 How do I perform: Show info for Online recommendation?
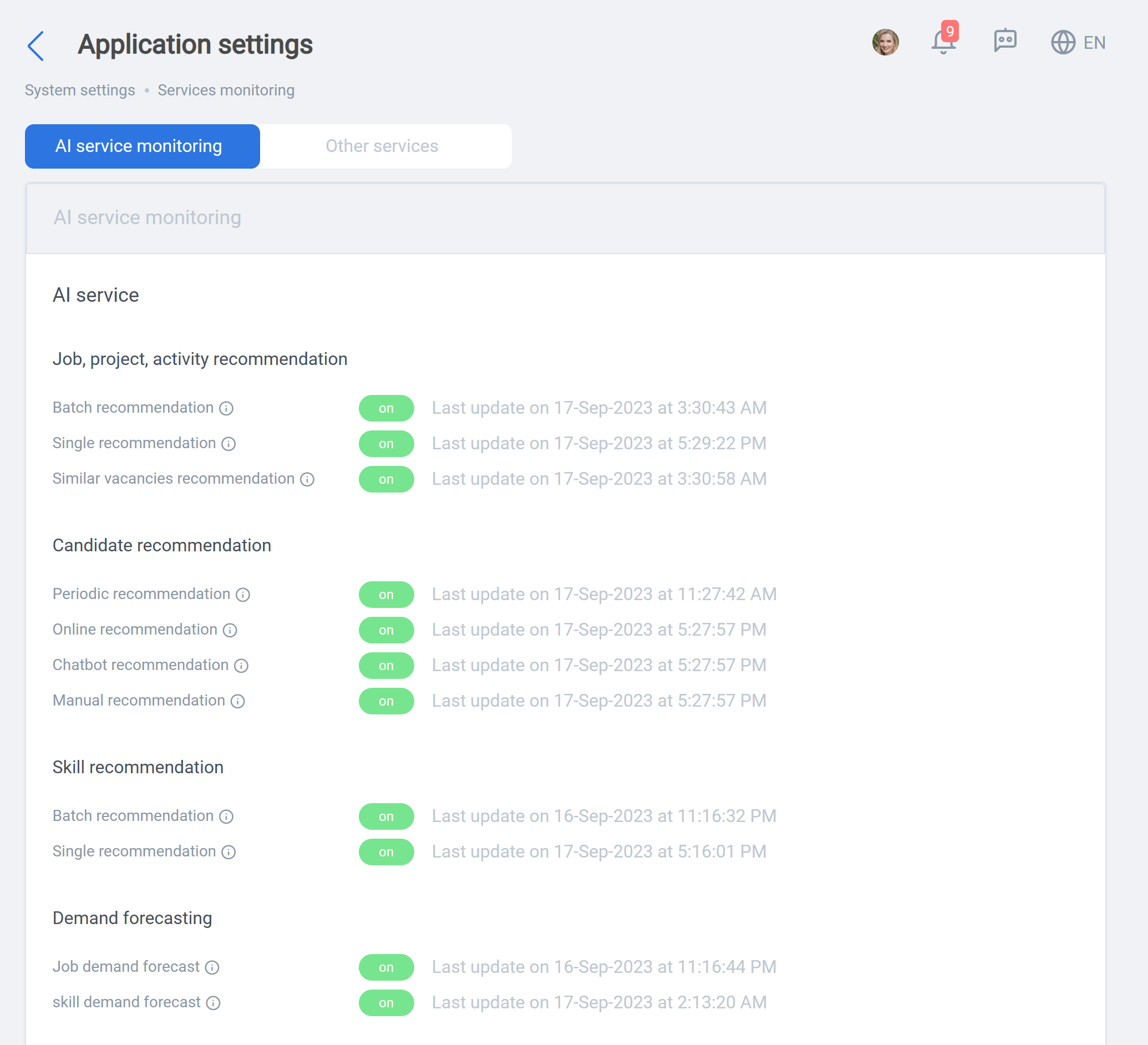[230, 630]
